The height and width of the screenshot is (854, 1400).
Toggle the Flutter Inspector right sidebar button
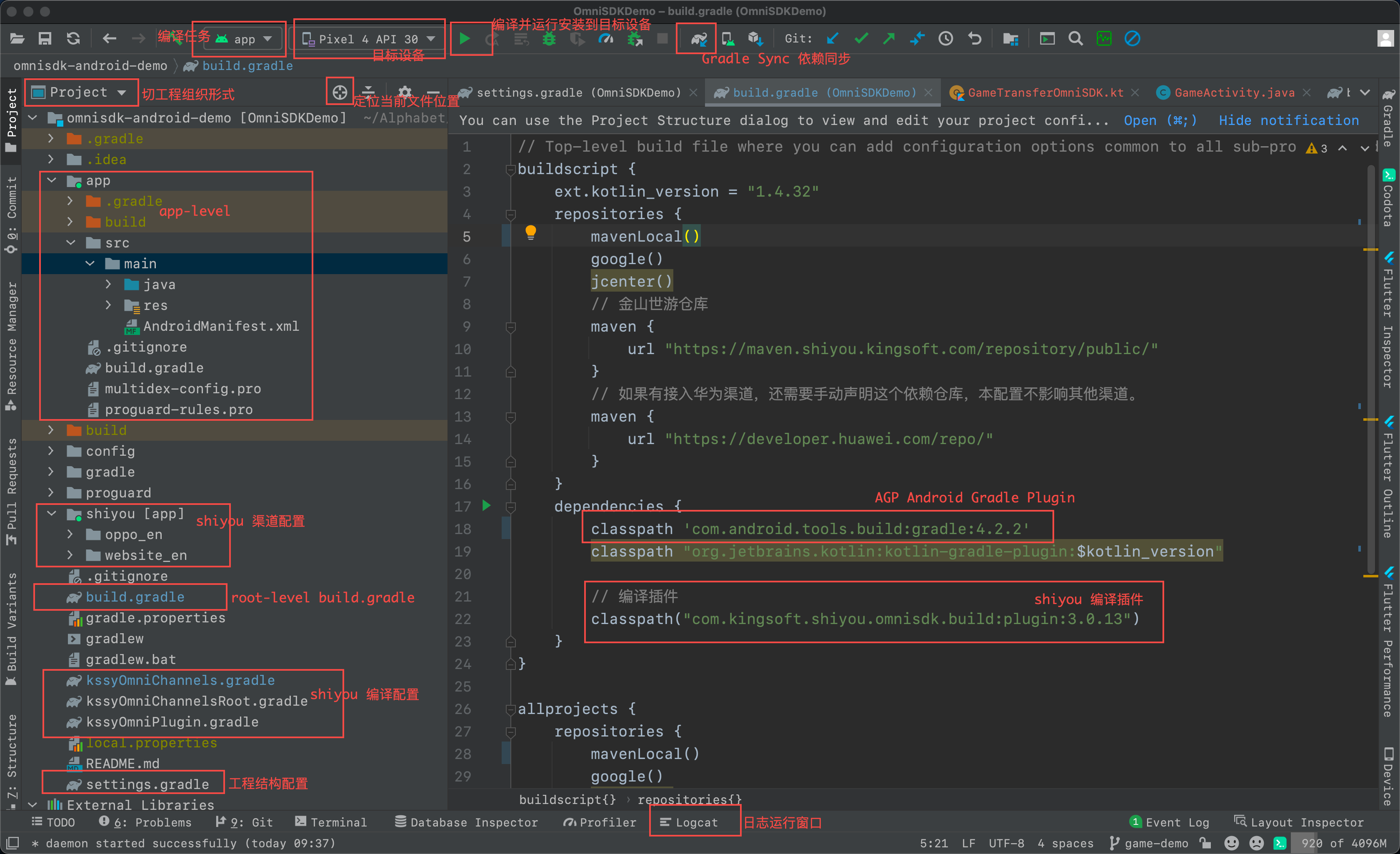(x=1389, y=320)
